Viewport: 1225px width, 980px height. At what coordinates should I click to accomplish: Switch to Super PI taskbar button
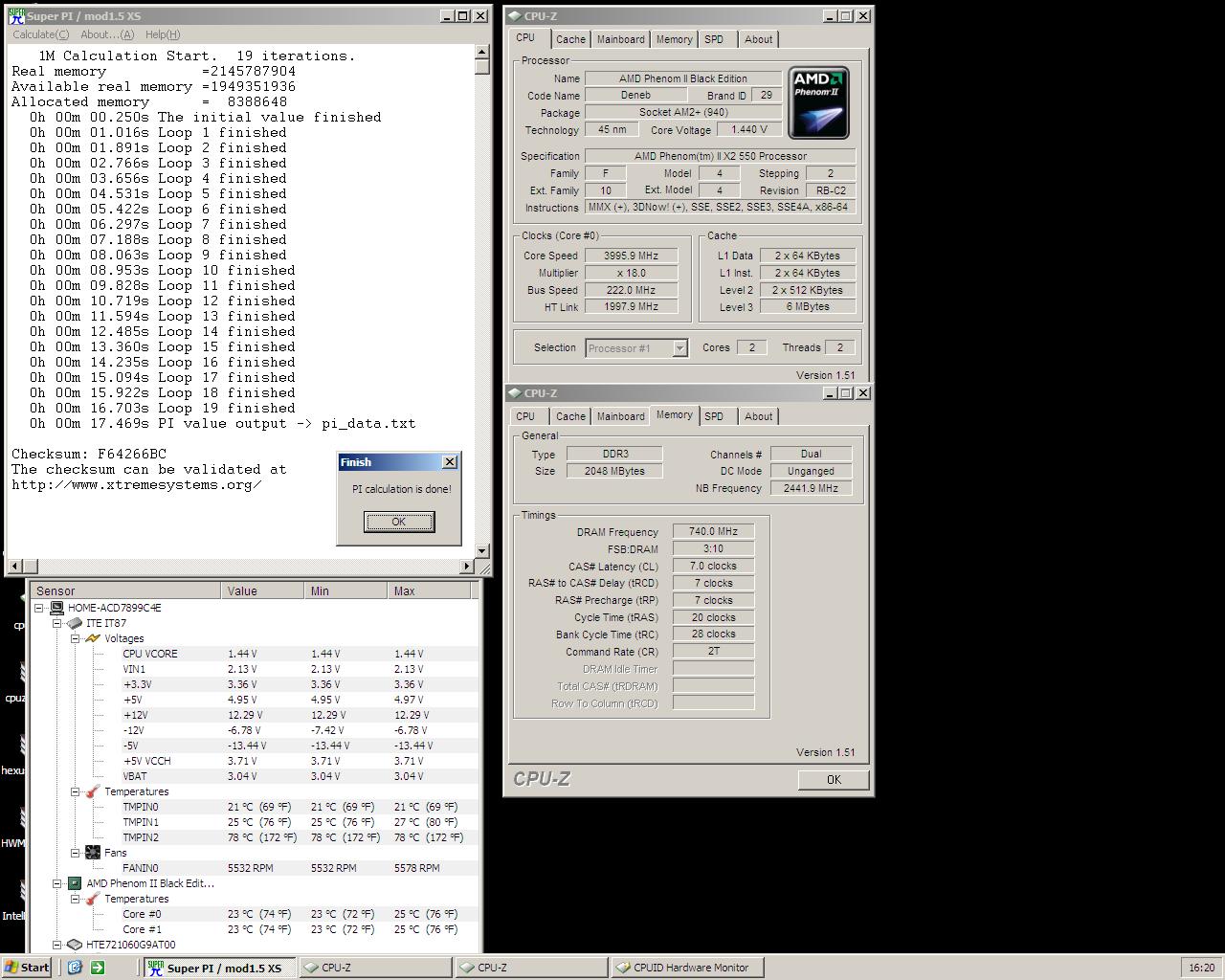219,968
